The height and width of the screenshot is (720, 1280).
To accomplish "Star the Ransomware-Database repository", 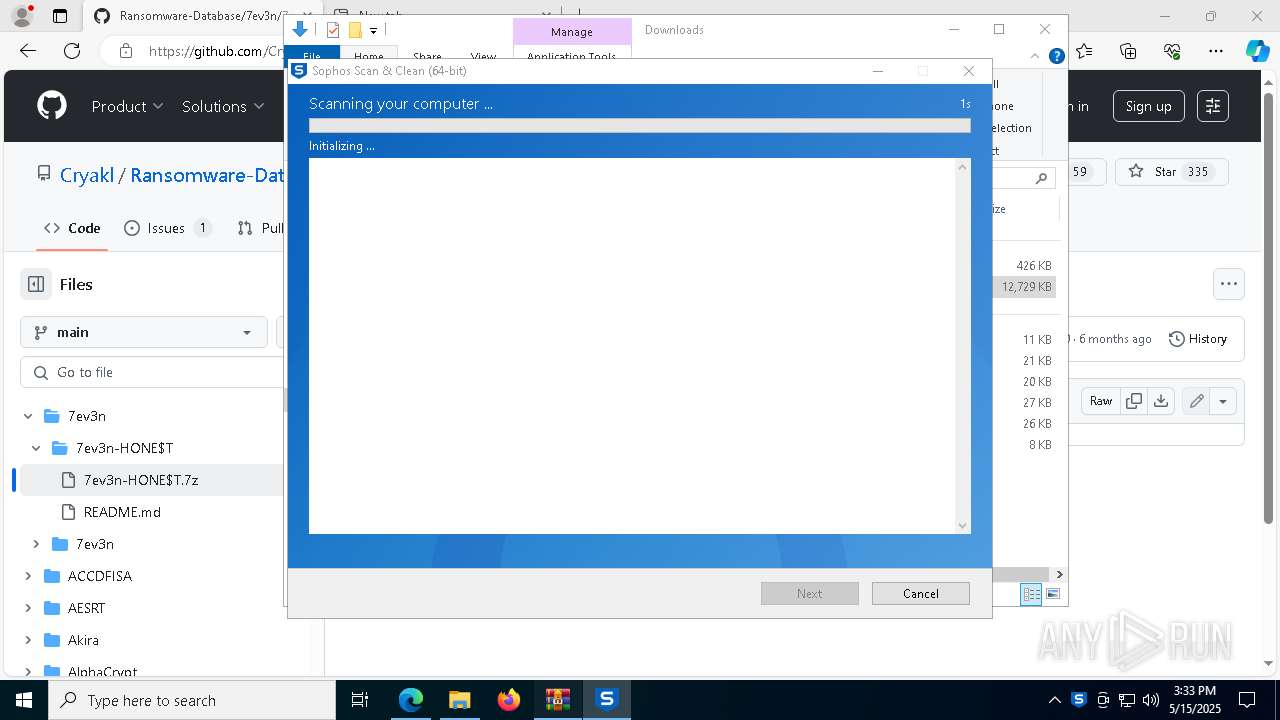I will point(1171,172).
